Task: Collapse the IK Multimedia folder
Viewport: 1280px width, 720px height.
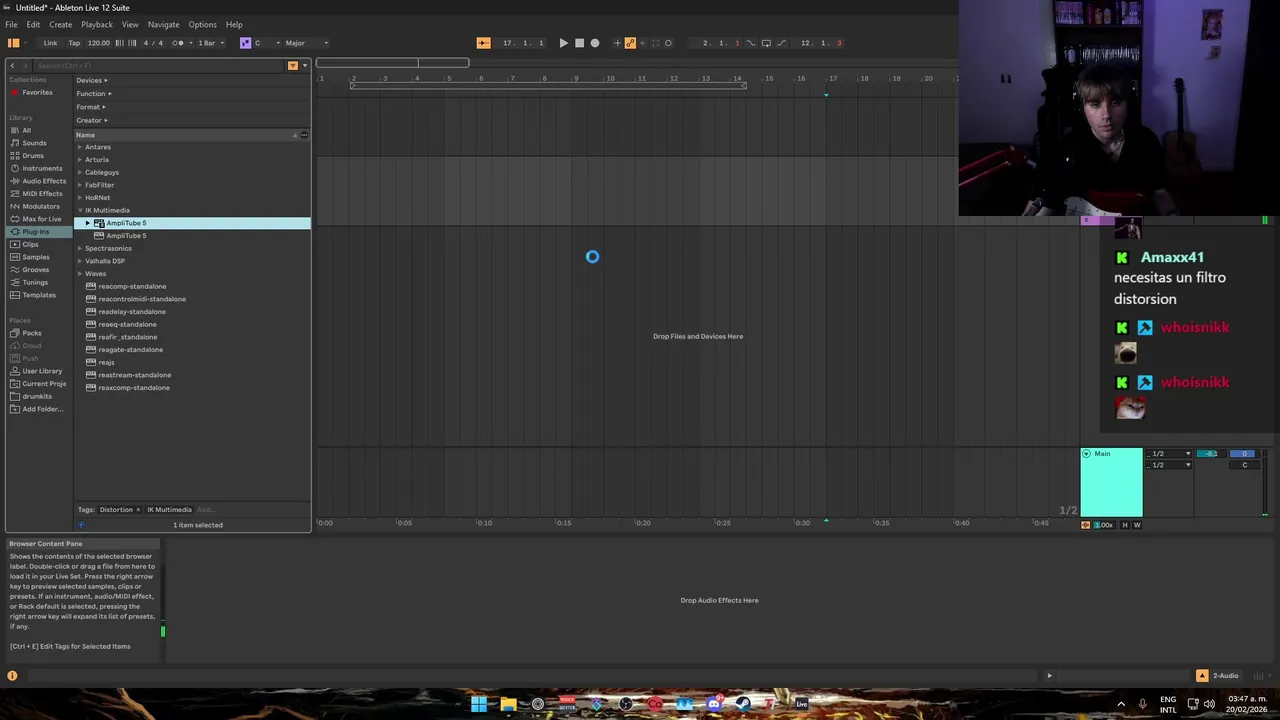Action: (80, 210)
